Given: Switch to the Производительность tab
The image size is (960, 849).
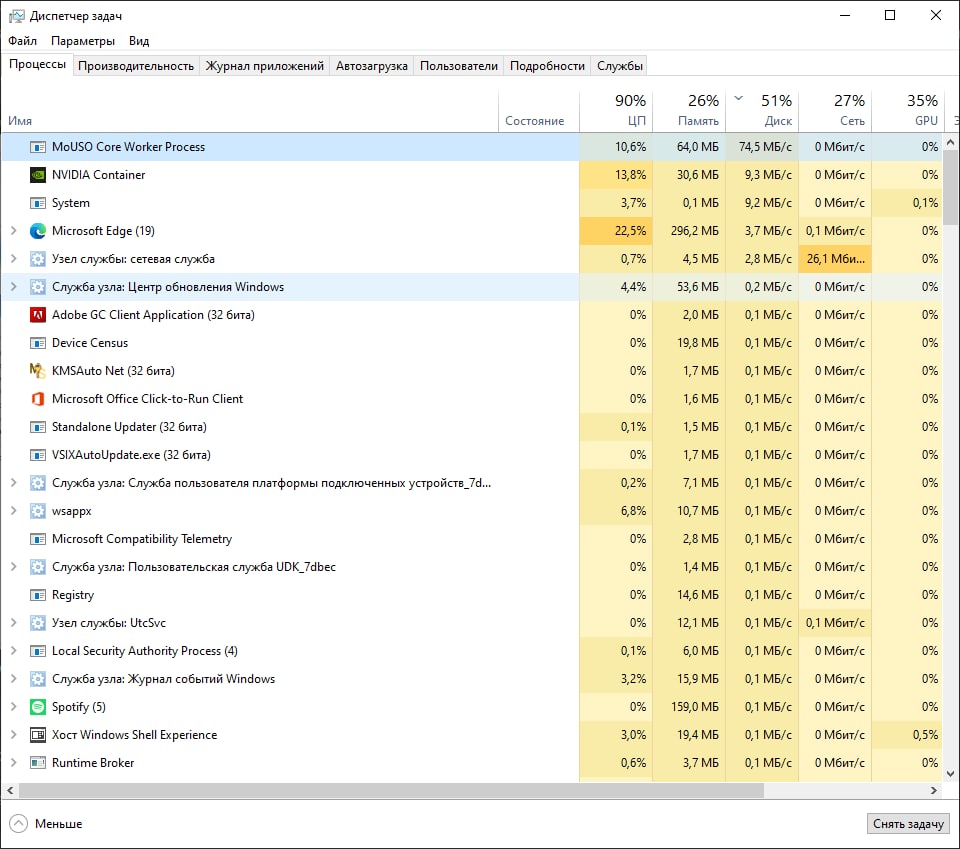Looking at the screenshot, I should (x=136, y=66).
